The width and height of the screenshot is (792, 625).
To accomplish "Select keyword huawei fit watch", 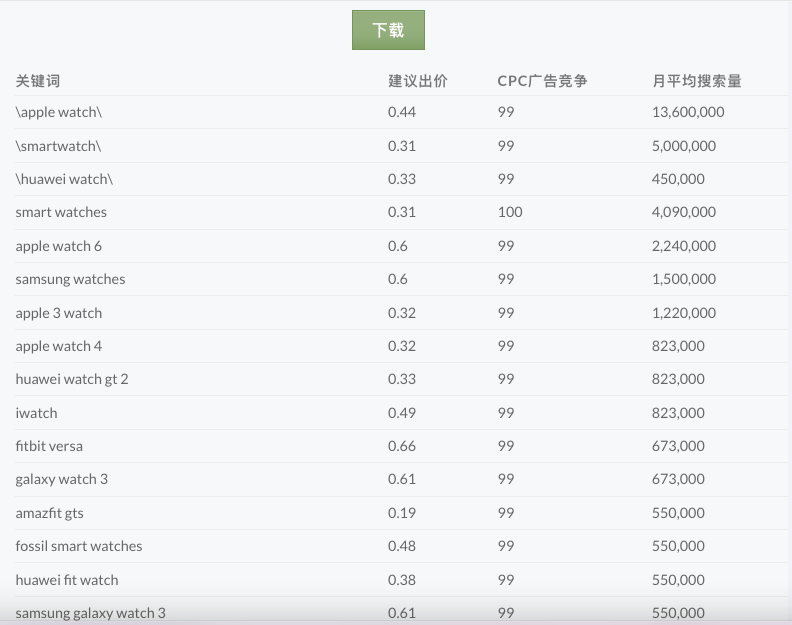I will (67, 580).
